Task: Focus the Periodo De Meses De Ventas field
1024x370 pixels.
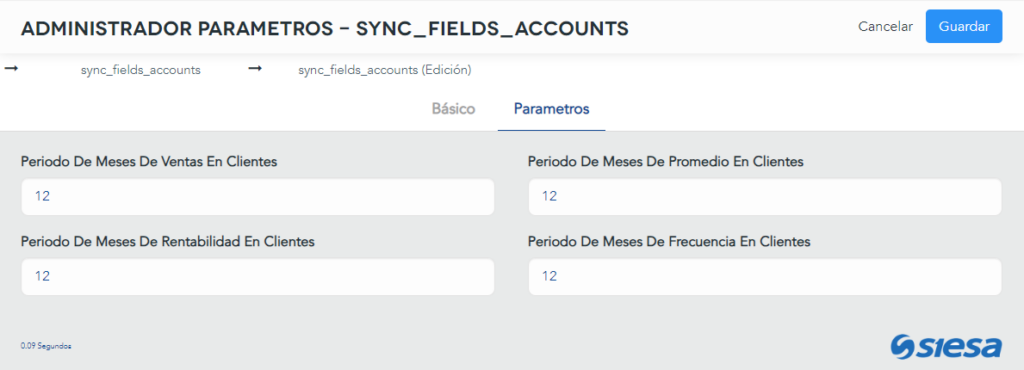Action: click(258, 196)
